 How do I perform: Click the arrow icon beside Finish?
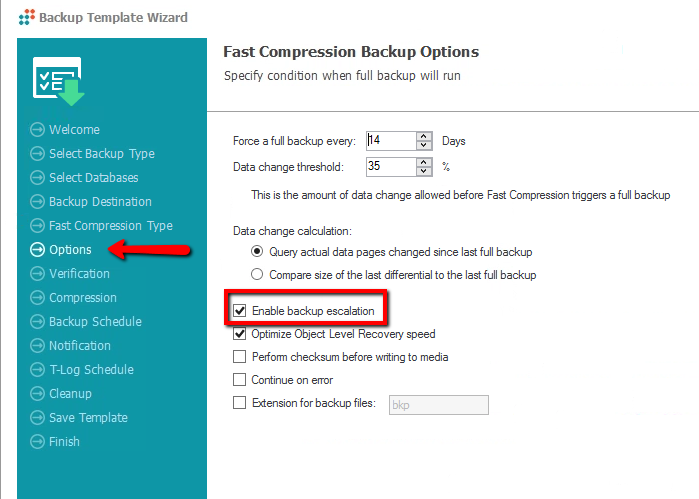(x=38, y=442)
